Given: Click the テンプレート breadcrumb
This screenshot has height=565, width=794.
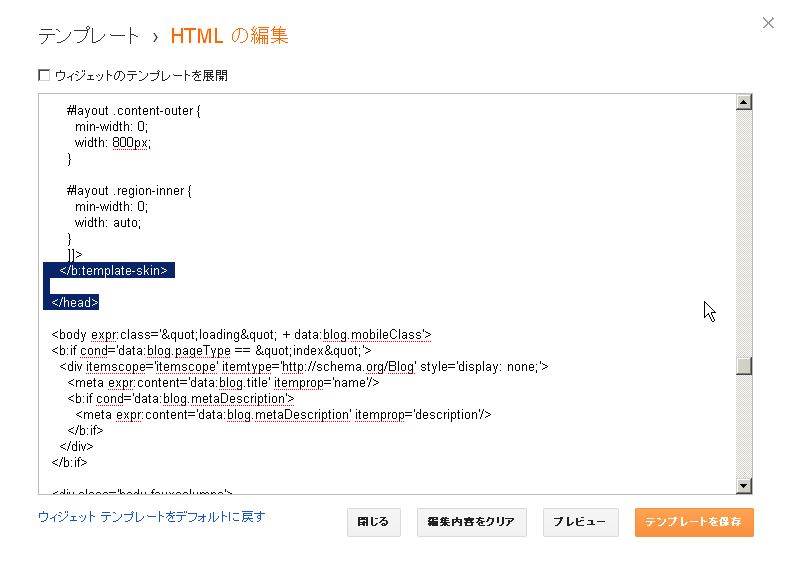Looking at the screenshot, I should 89,36.
